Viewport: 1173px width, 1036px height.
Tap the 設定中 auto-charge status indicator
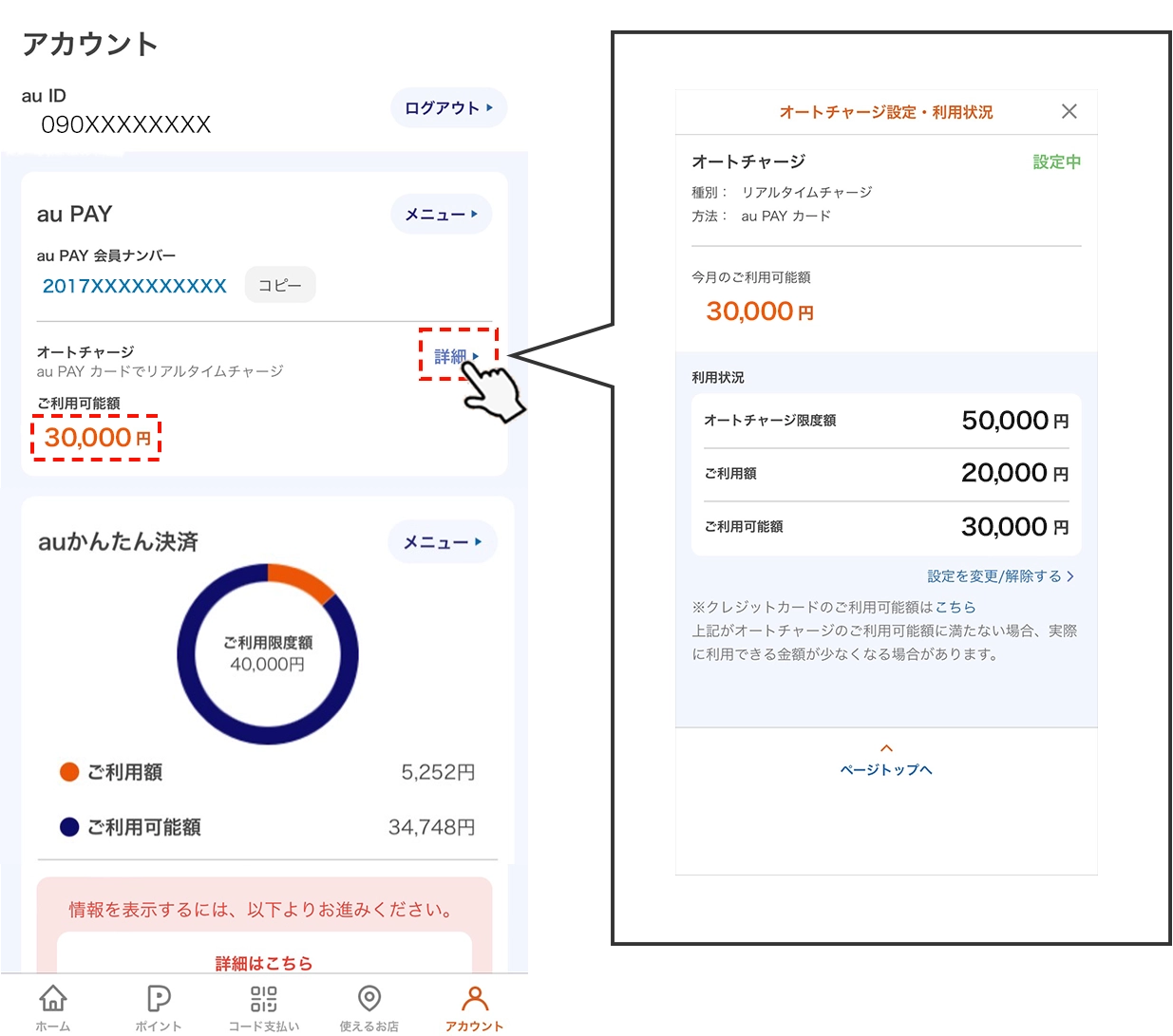(x=1056, y=161)
